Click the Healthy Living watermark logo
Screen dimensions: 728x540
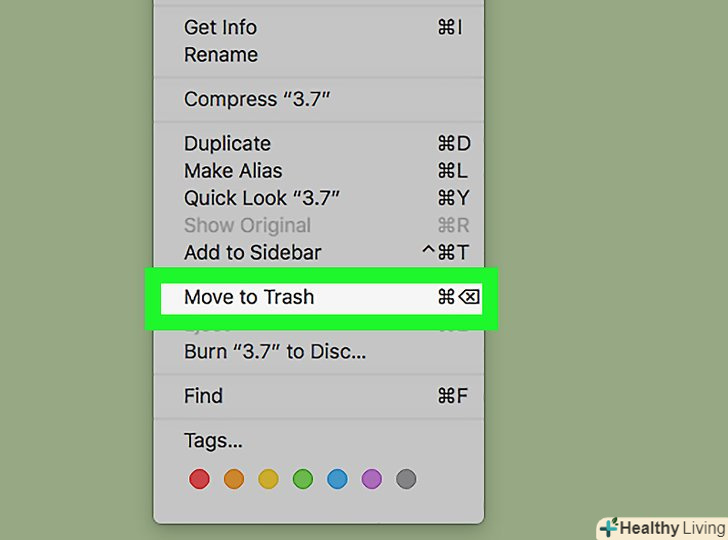pos(661,527)
